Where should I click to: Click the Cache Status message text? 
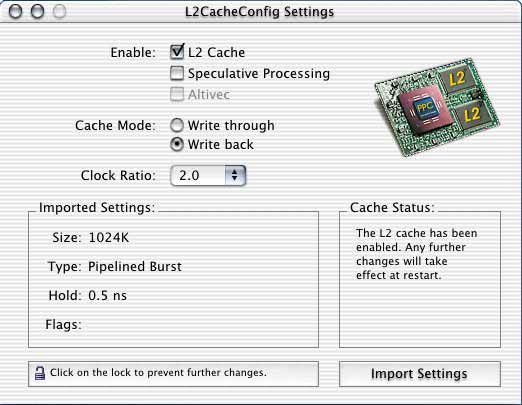click(x=416, y=254)
